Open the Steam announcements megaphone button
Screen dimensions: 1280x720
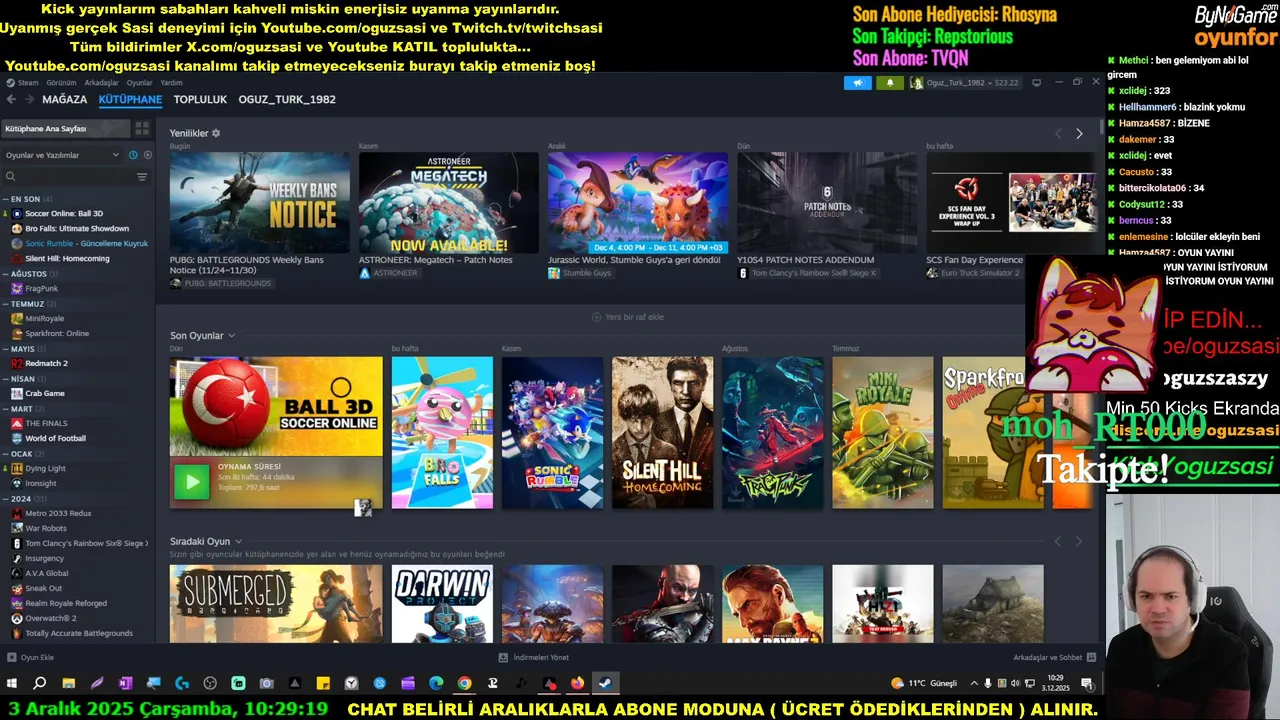tap(857, 83)
